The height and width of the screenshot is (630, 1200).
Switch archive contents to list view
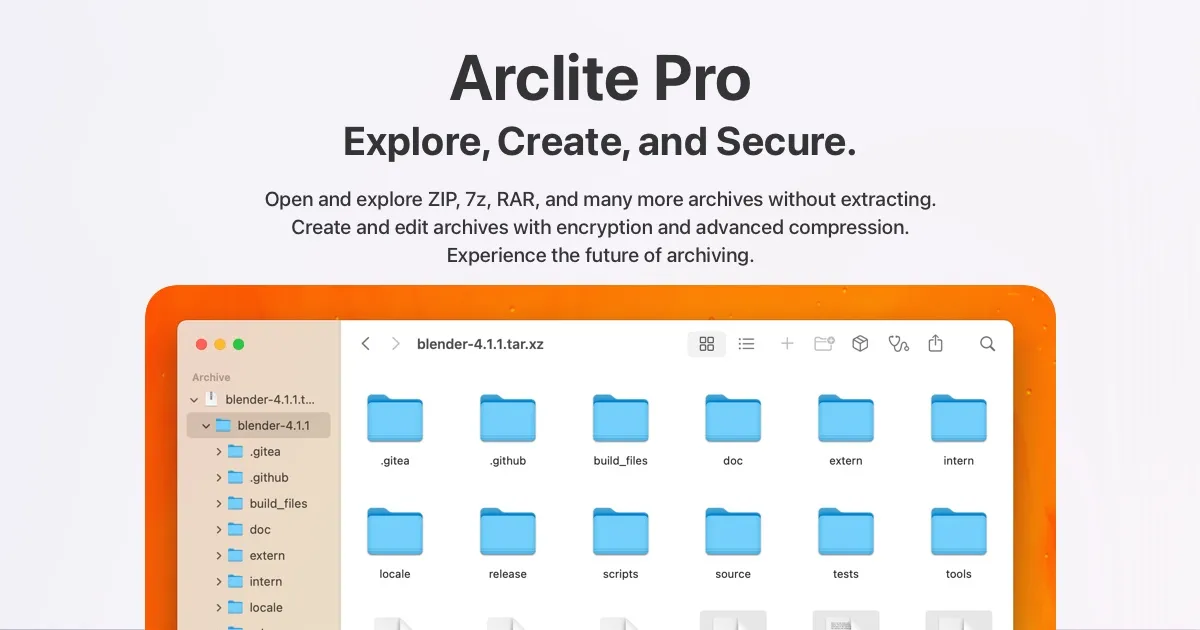coord(746,343)
